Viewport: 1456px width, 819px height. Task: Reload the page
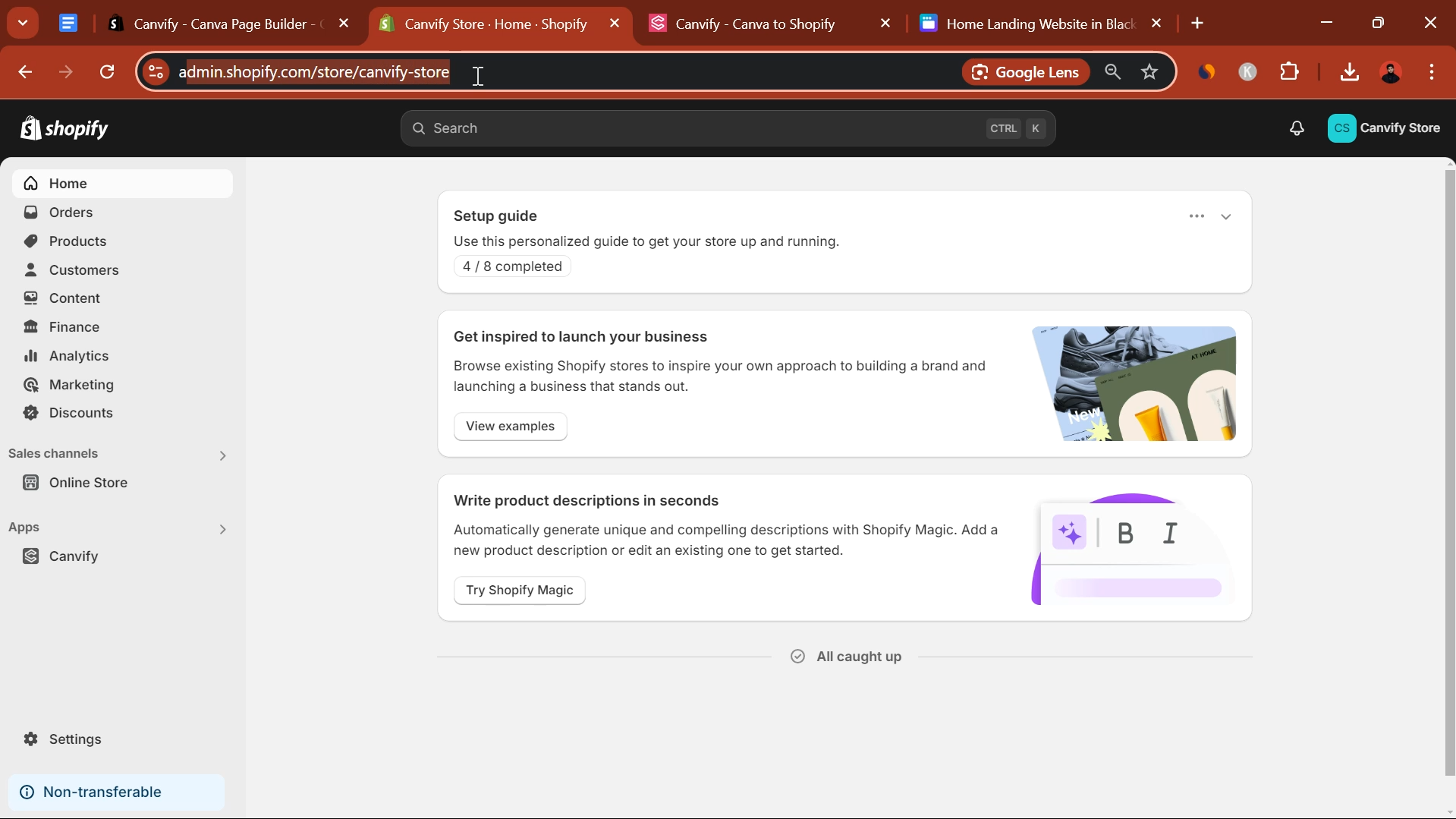click(107, 72)
